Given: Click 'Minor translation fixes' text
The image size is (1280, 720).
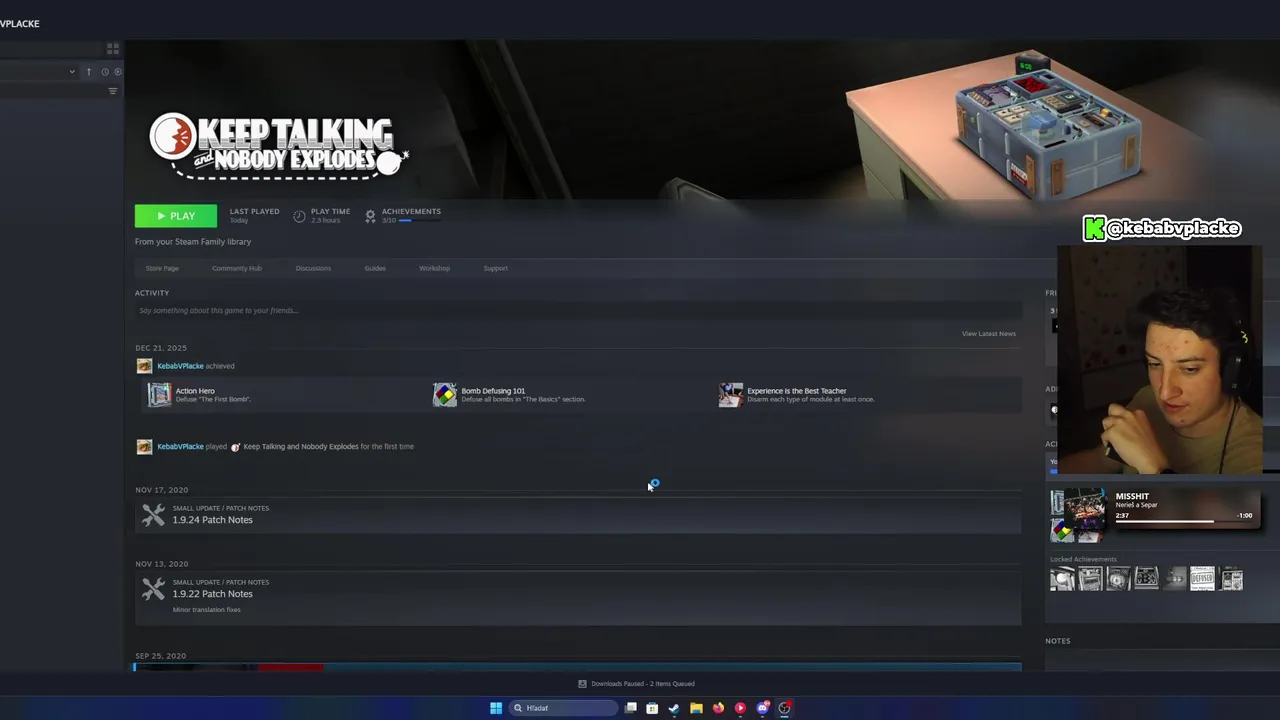Looking at the screenshot, I should click(207, 610).
